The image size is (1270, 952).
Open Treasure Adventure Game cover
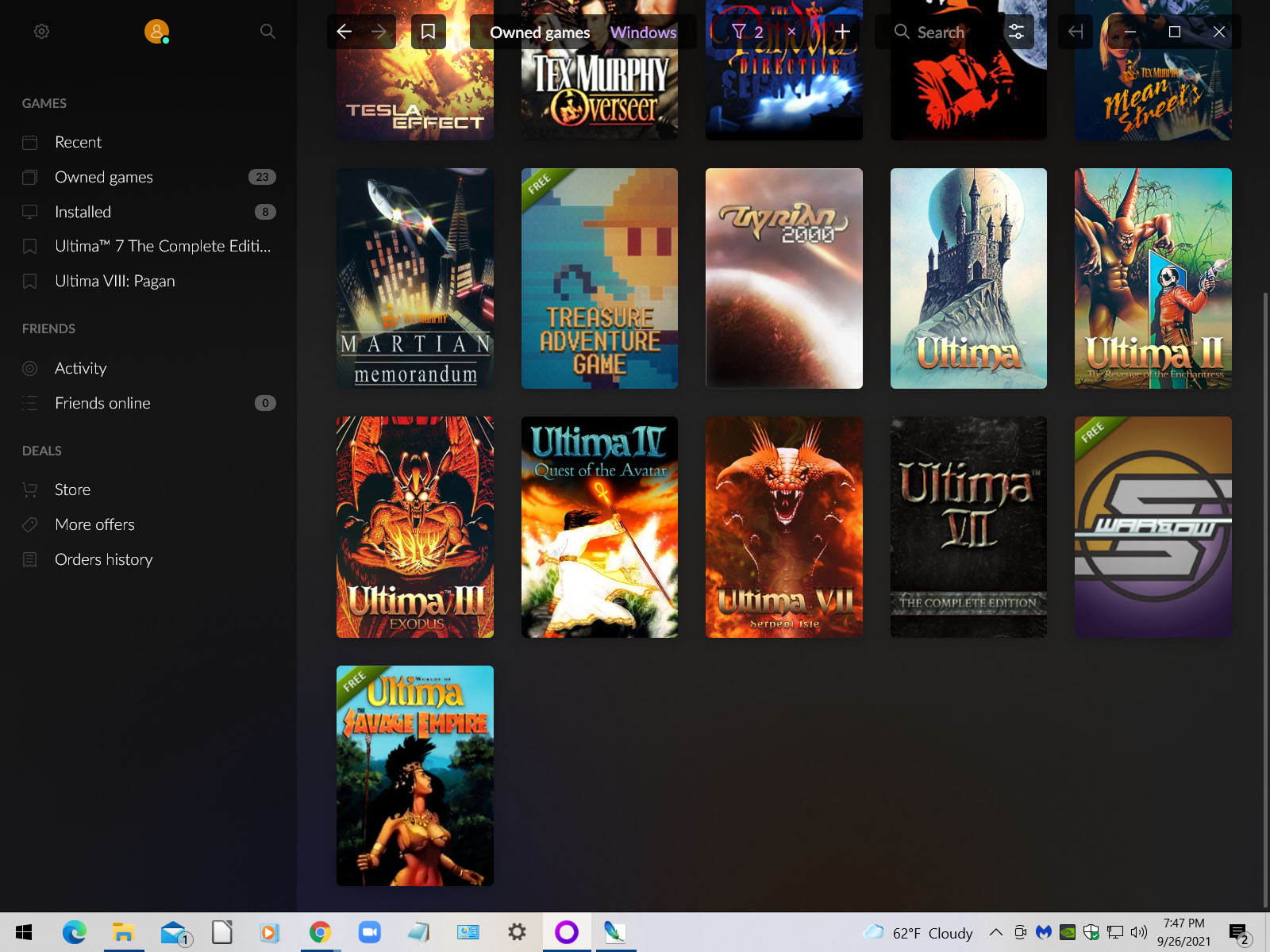coord(599,278)
